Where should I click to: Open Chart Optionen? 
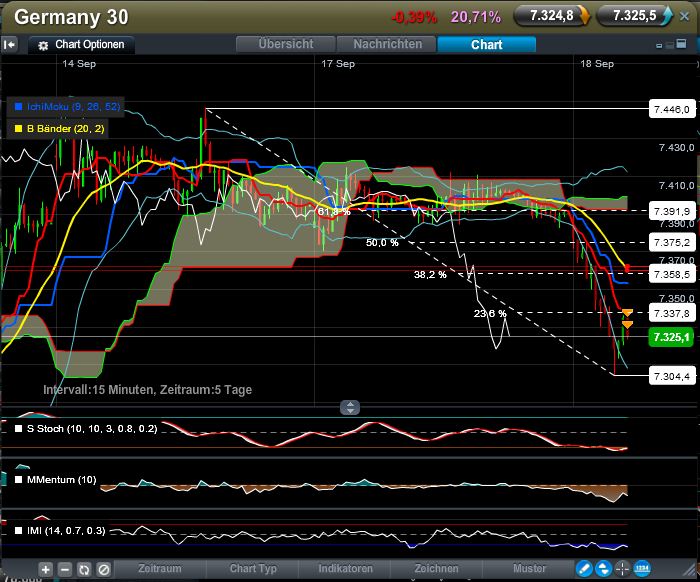point(81,45)
